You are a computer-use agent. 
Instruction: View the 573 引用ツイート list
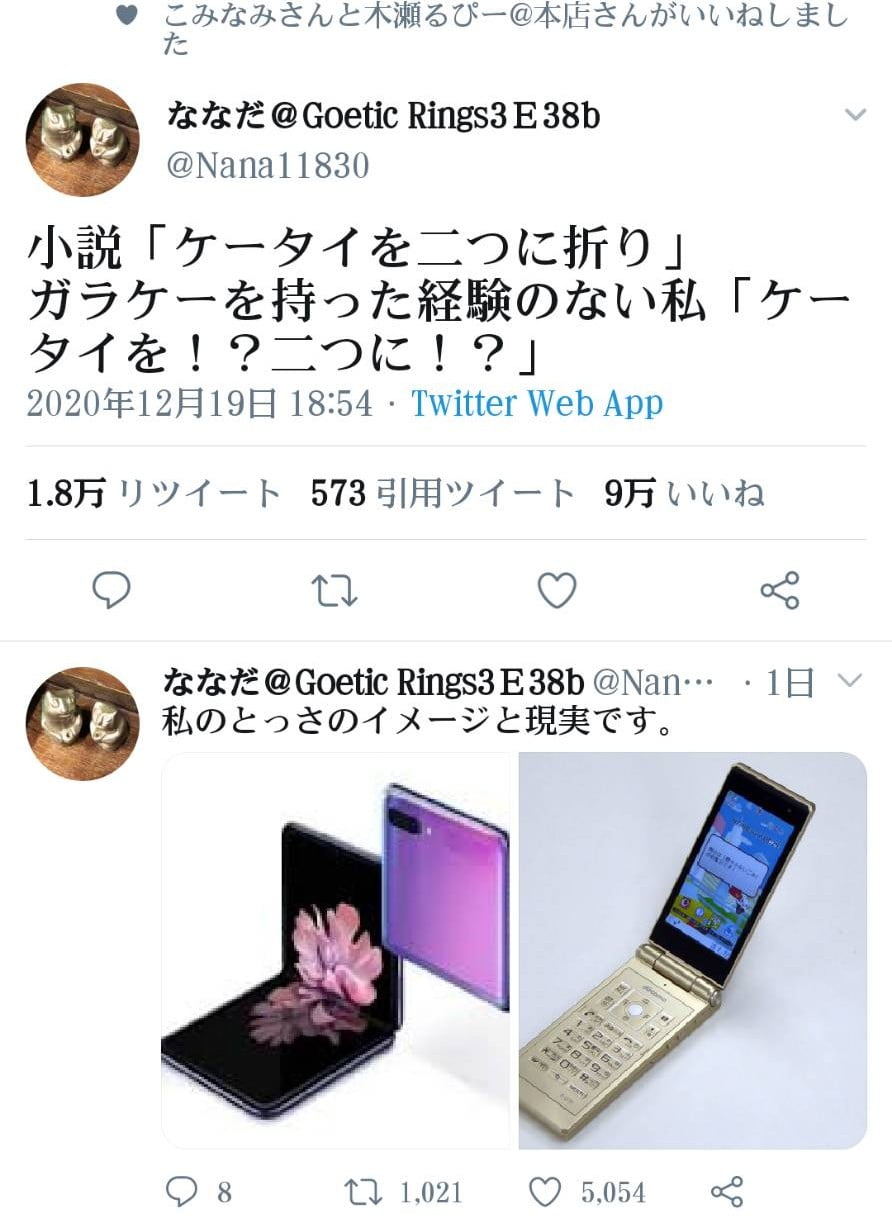[443, 493]
